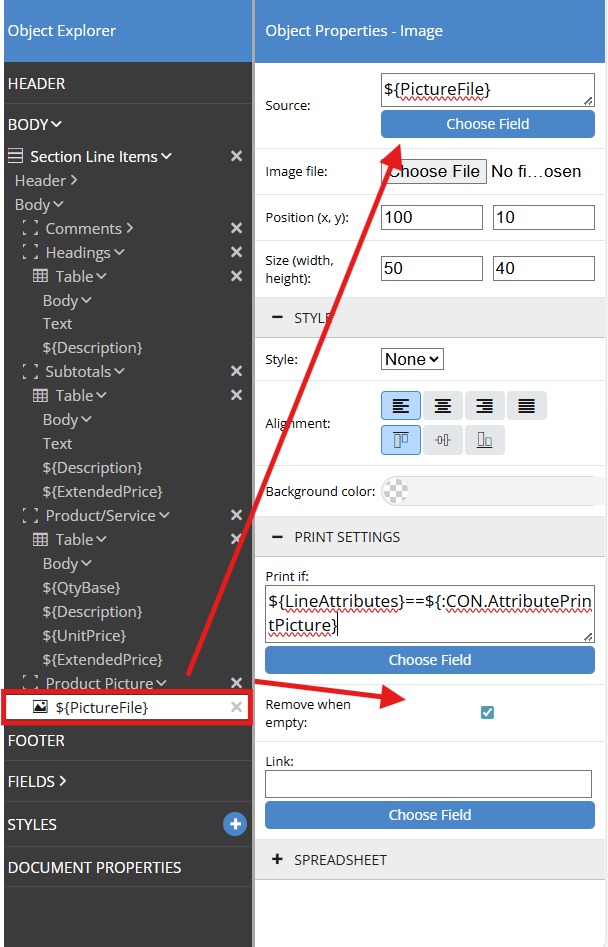The height and width of the screenshot is (947, 608).
Task: Delete the Subtotals group
Action: click(x=237, y=371)
